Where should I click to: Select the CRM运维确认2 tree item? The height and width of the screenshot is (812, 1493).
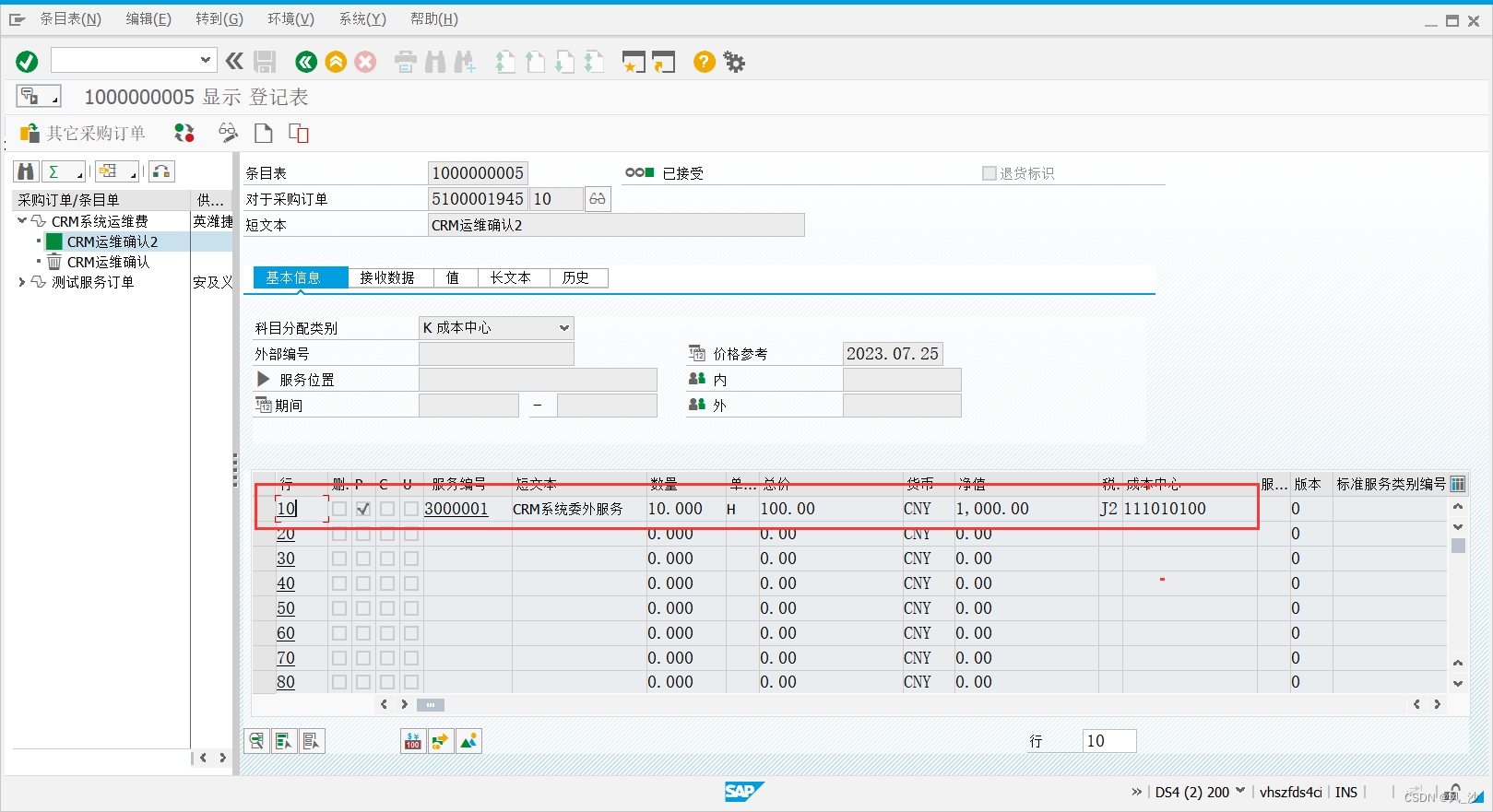pos(112,241)
